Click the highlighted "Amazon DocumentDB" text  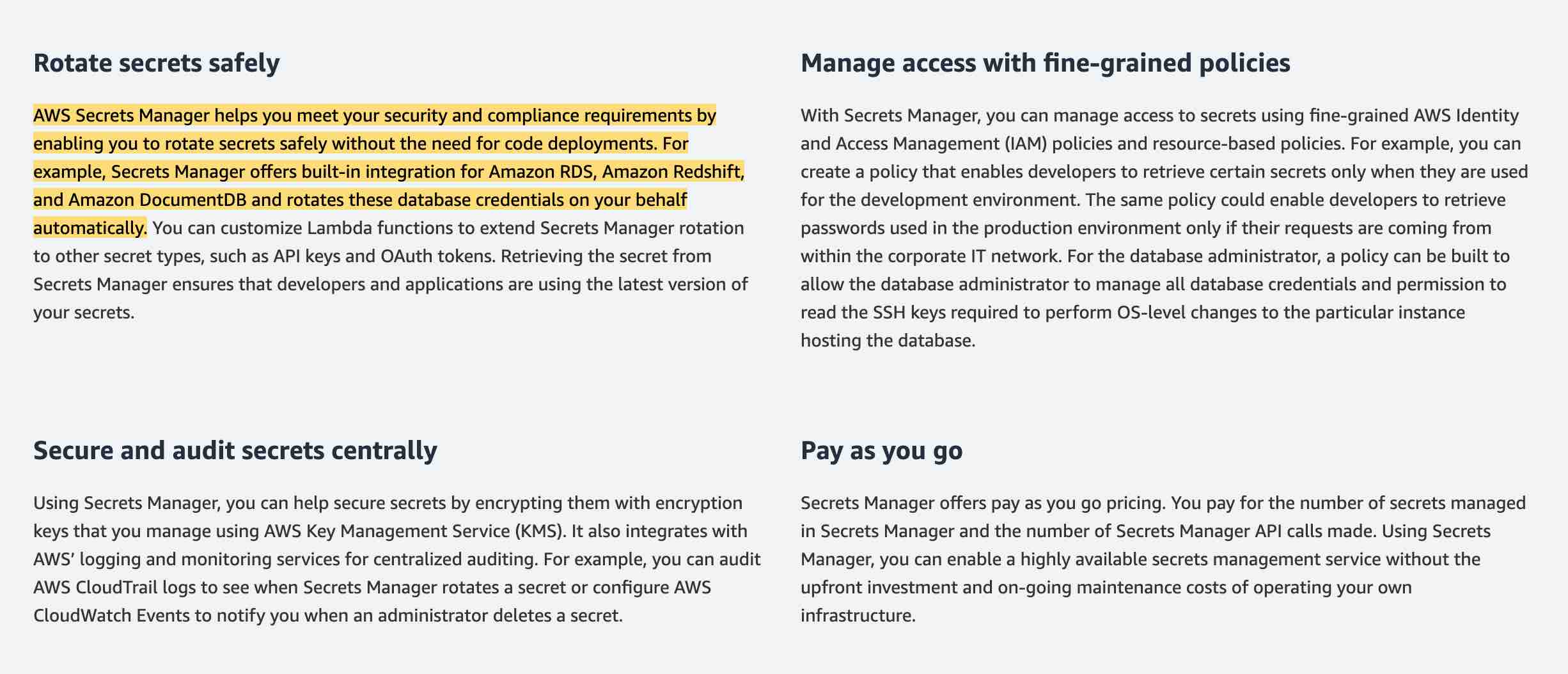[157, 200]
